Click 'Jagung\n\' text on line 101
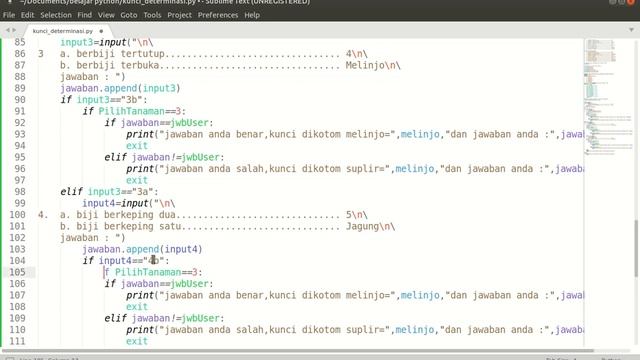640x360 pixels. click(370, 226)
